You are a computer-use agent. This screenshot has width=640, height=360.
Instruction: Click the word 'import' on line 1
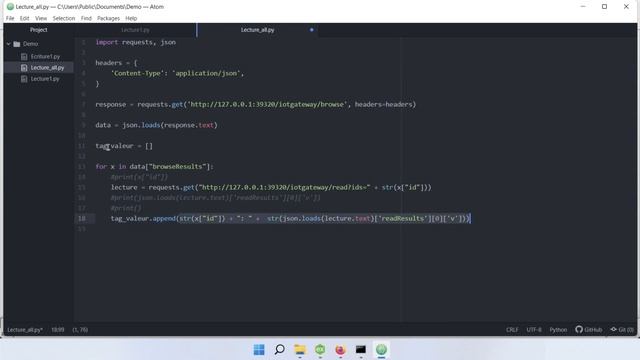pos(107,42)
